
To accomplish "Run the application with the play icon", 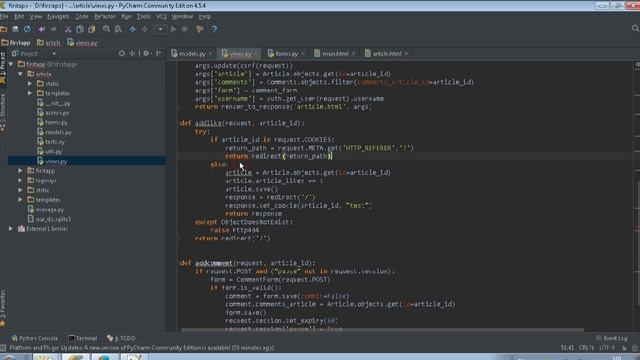I will point(173,29).
